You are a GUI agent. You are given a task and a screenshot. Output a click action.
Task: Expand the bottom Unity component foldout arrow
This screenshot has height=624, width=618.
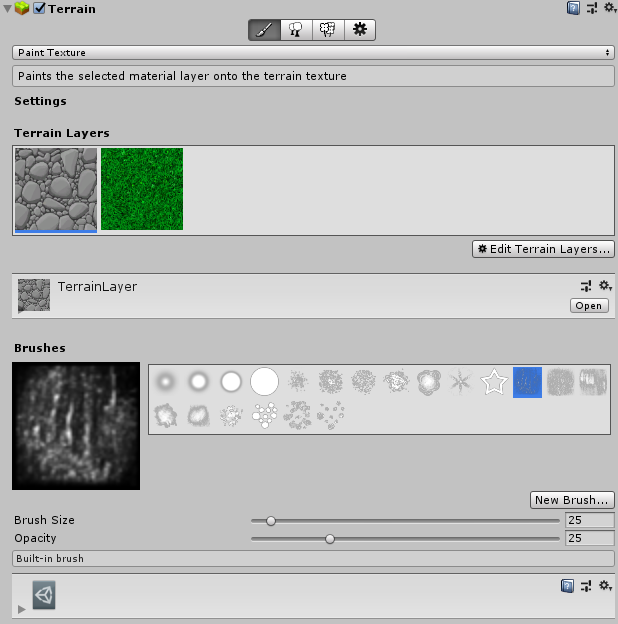coord(22,609)
